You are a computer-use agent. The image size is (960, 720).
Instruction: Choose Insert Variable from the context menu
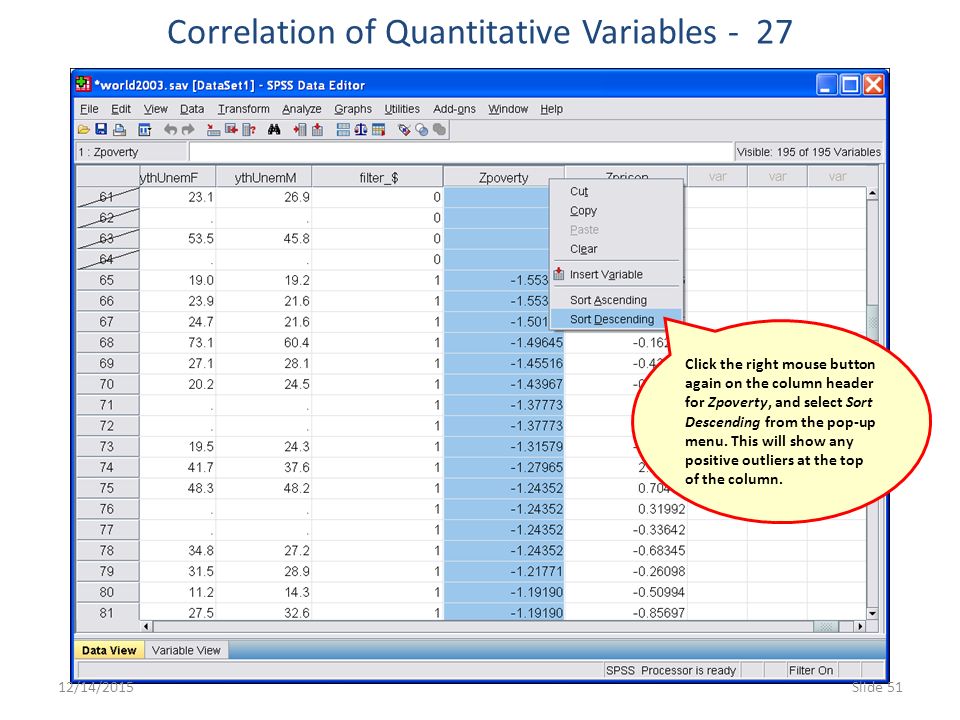coord(617,274)
